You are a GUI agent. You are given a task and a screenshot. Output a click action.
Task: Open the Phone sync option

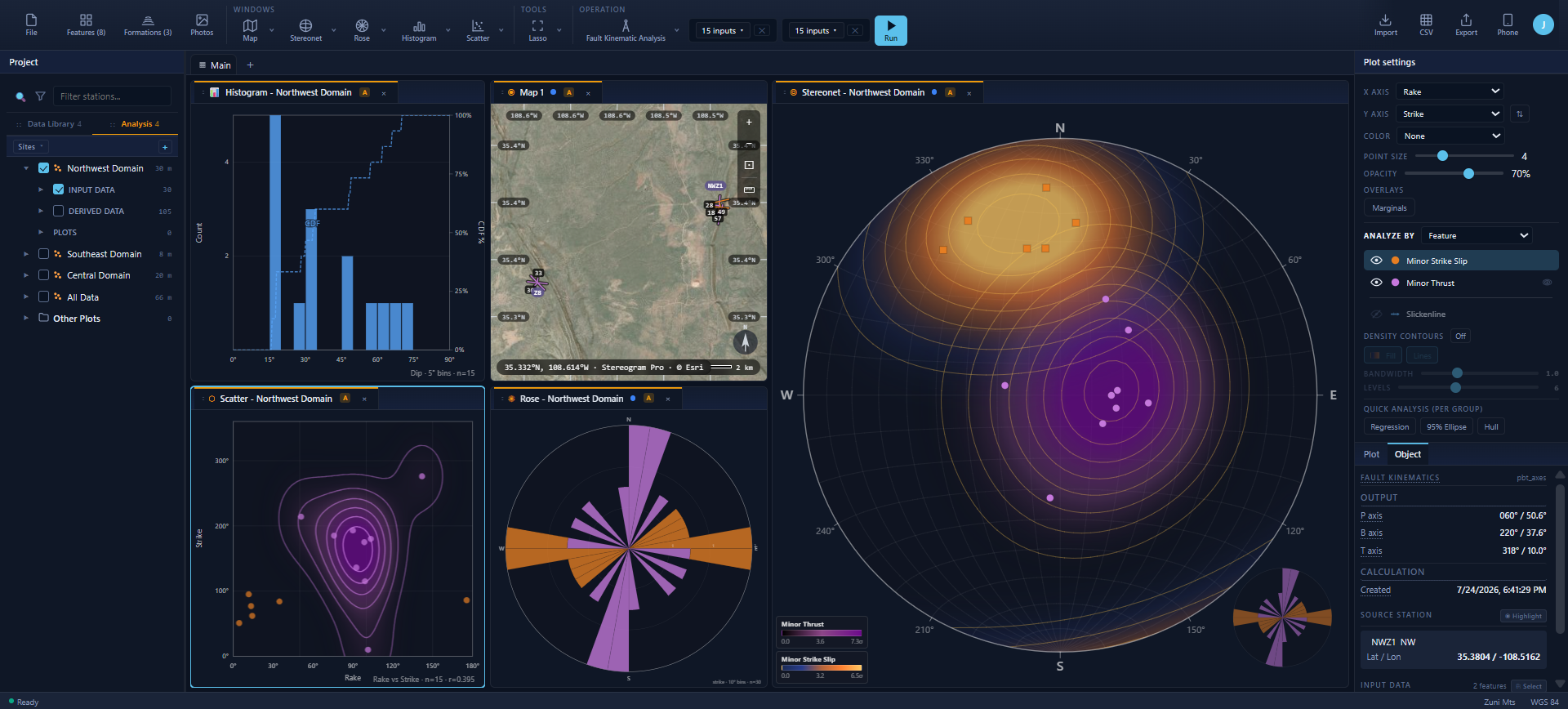[1508, 25]
